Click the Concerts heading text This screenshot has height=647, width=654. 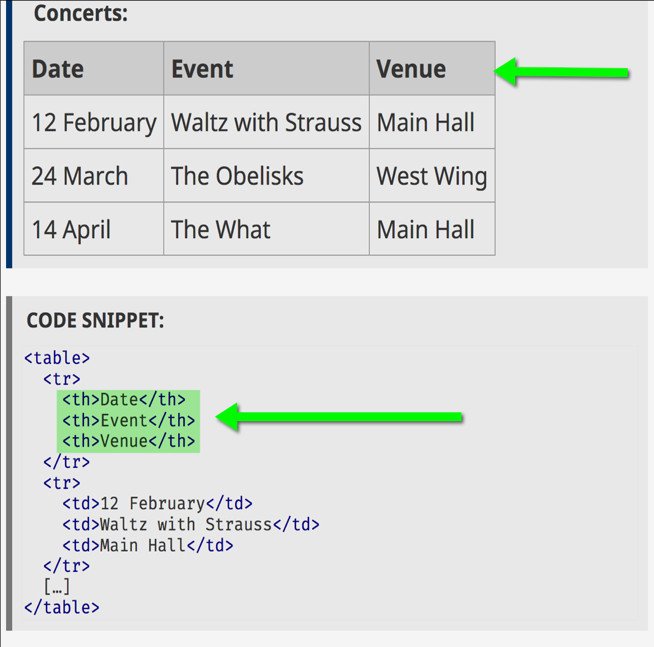(80, 13)
